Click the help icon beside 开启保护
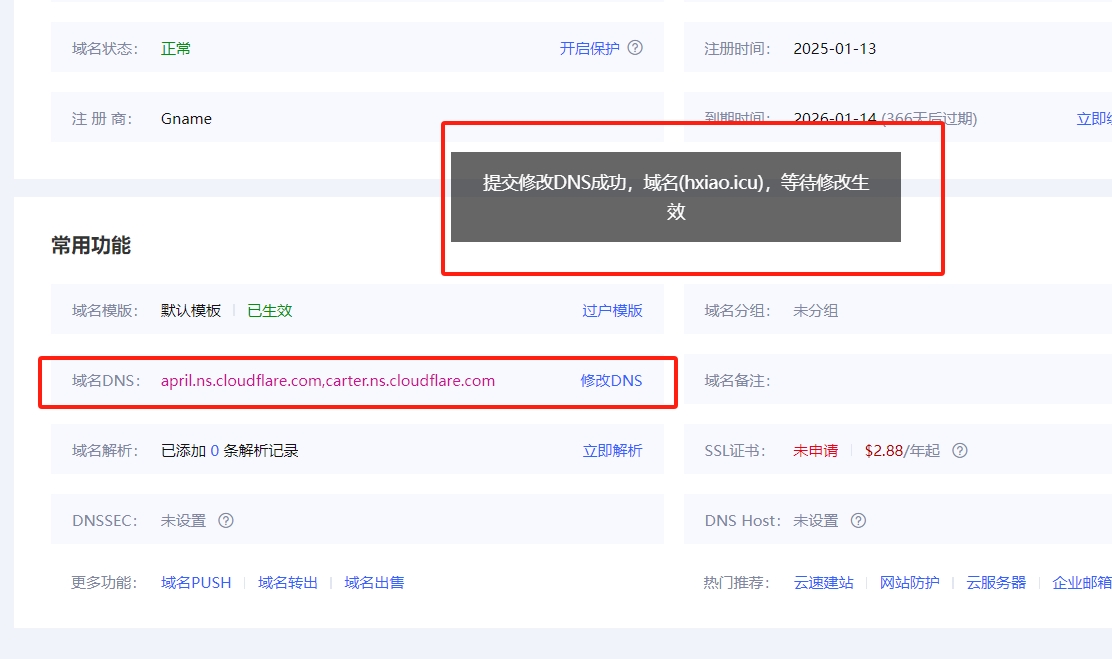Screen dimensions: 1112x659 pos(635,48)
